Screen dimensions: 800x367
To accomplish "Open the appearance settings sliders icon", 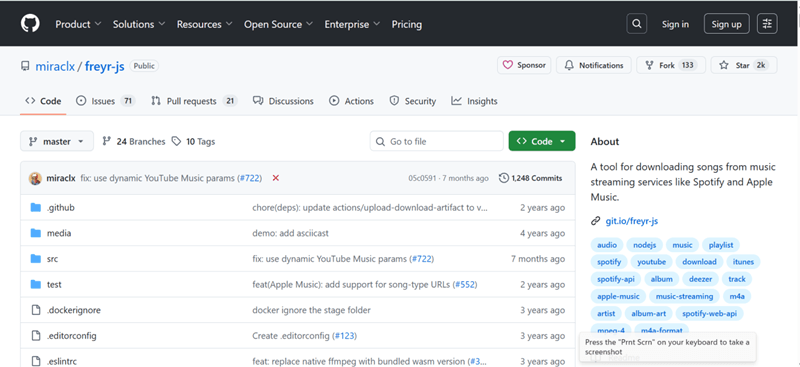I will [x=767, y=24].
